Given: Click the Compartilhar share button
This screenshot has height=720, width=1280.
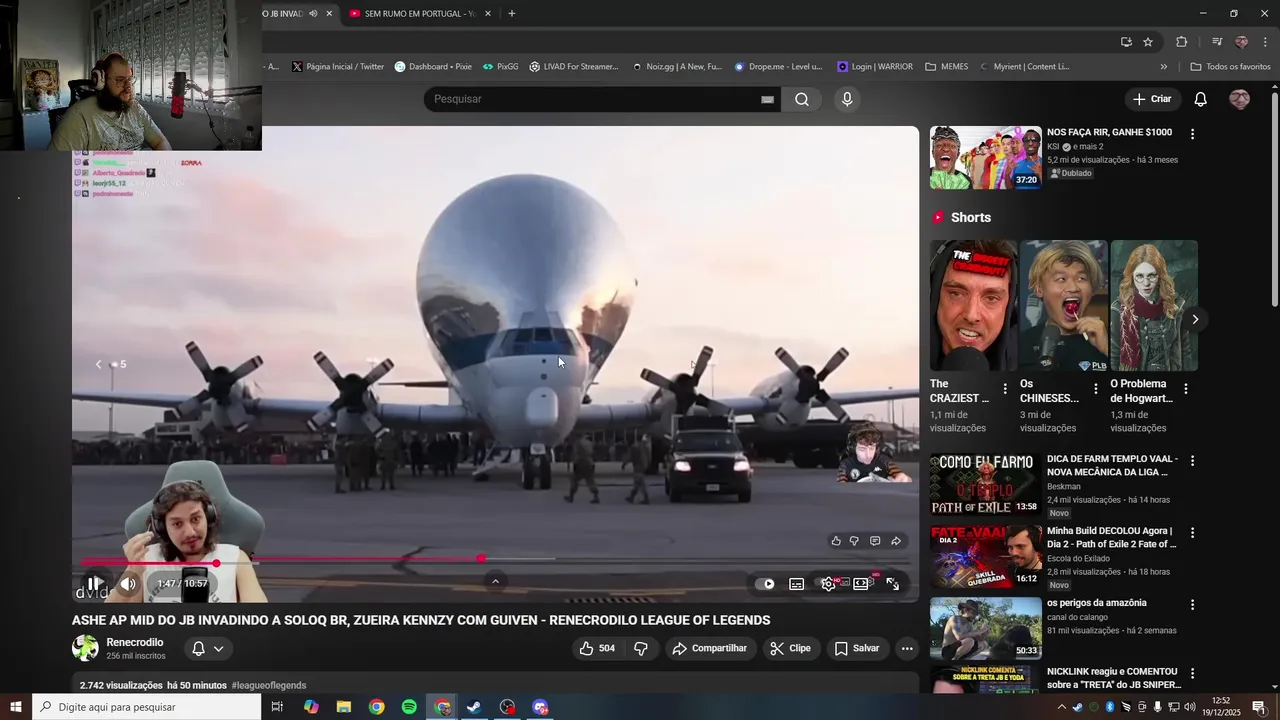Looking at the screenshot, I should (709, 648).
